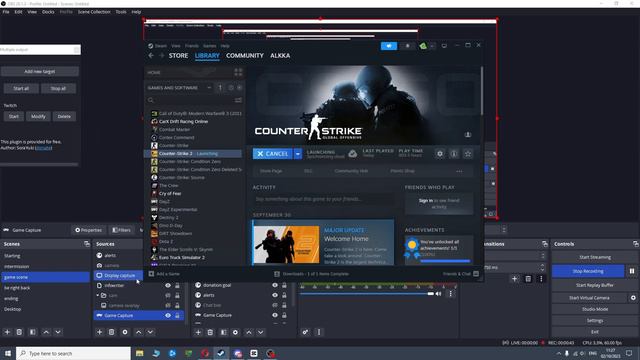Click the blue Cancel launch button
640x360 pixels.
point(273,154)
